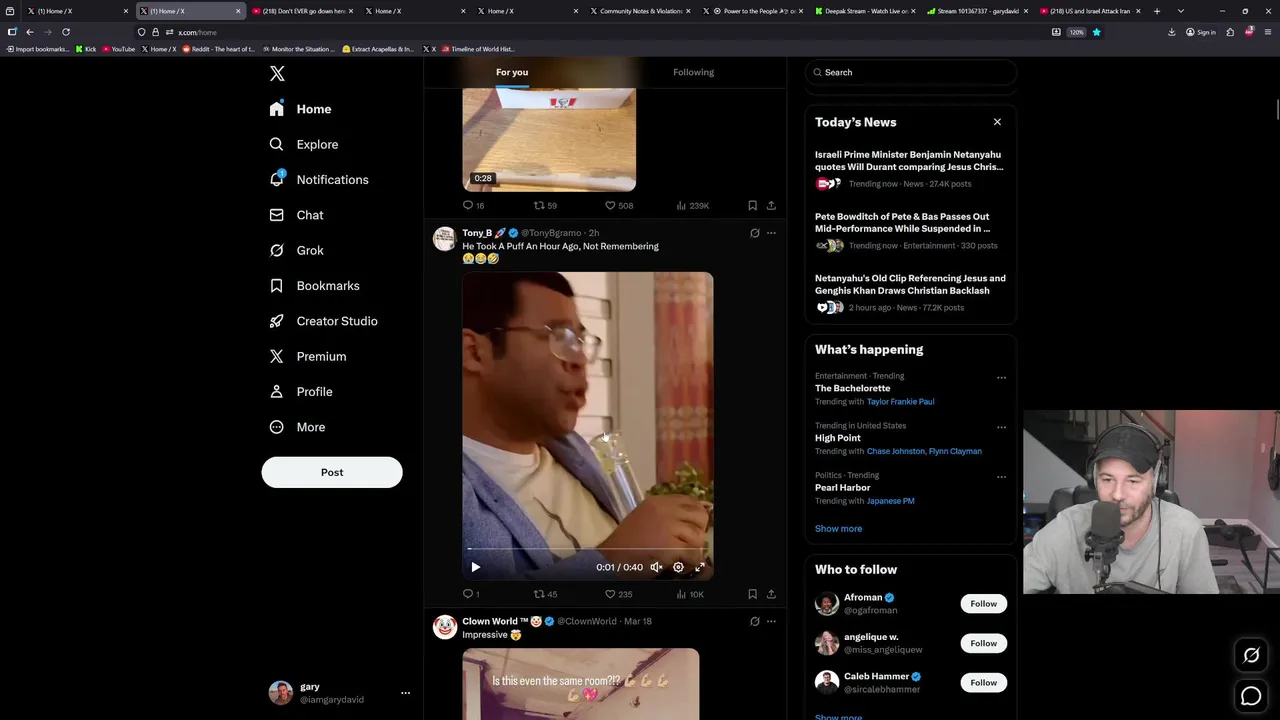Open more options for The Bachelorette trend

point(1001,378)
